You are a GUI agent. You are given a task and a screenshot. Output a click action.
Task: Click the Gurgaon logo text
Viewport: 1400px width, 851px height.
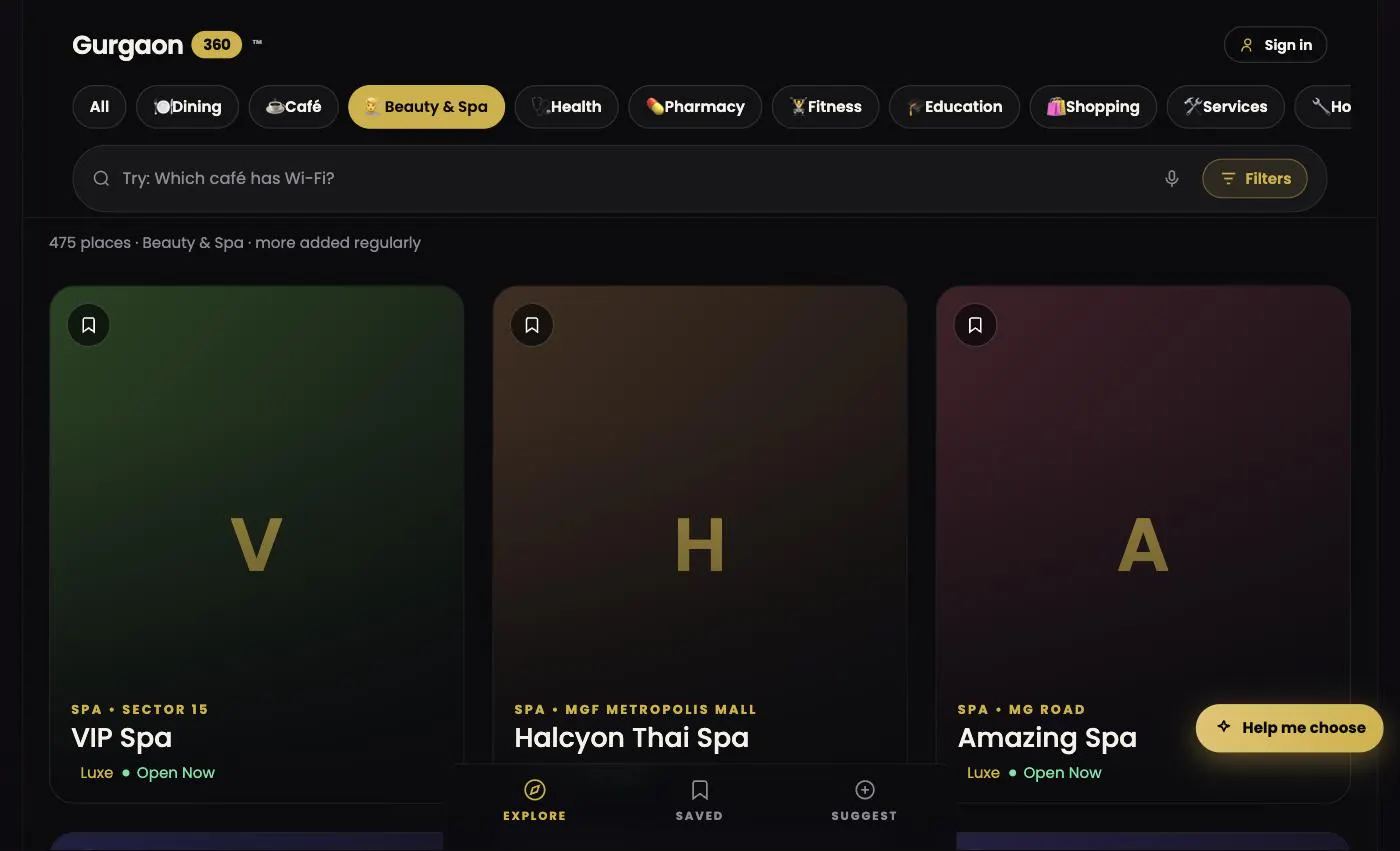point(128,45)
